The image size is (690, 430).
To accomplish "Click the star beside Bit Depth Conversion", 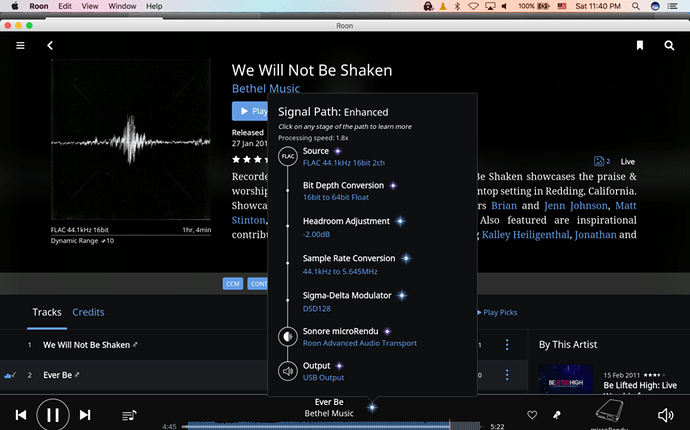I will coord(393,186).
